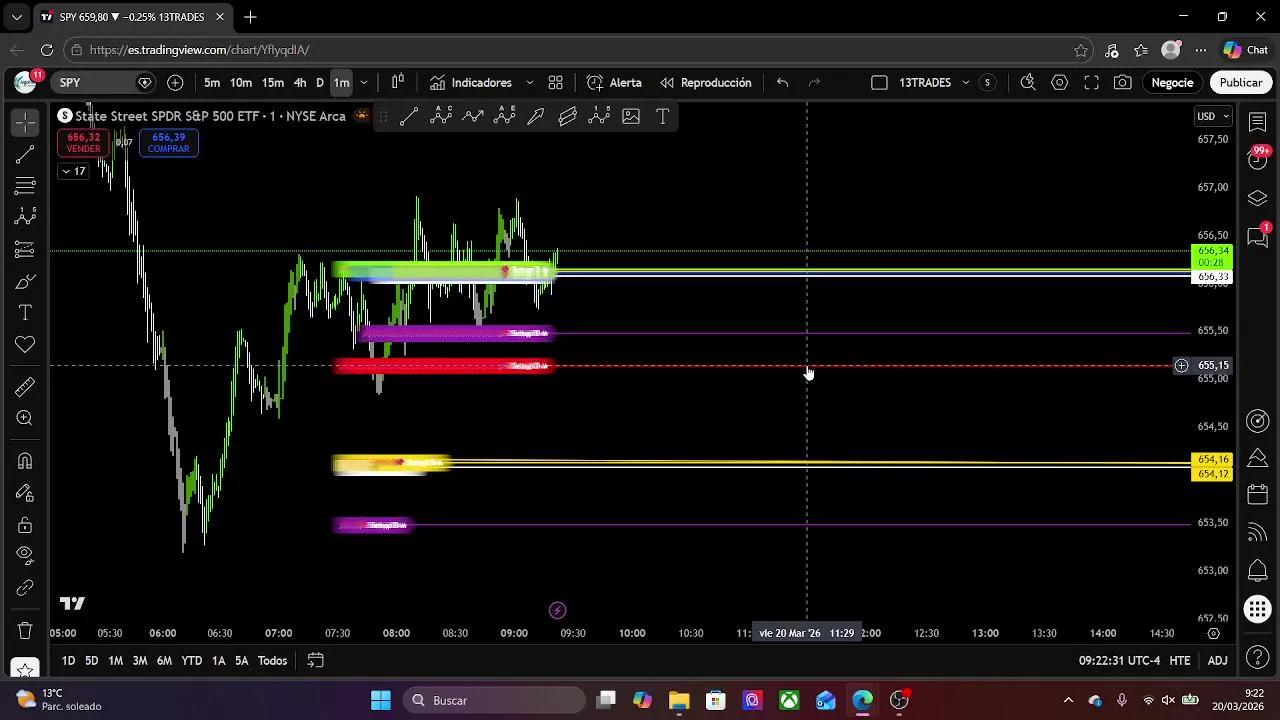
Task: Open the watchlist panel icon
Action: (1258, 121)
